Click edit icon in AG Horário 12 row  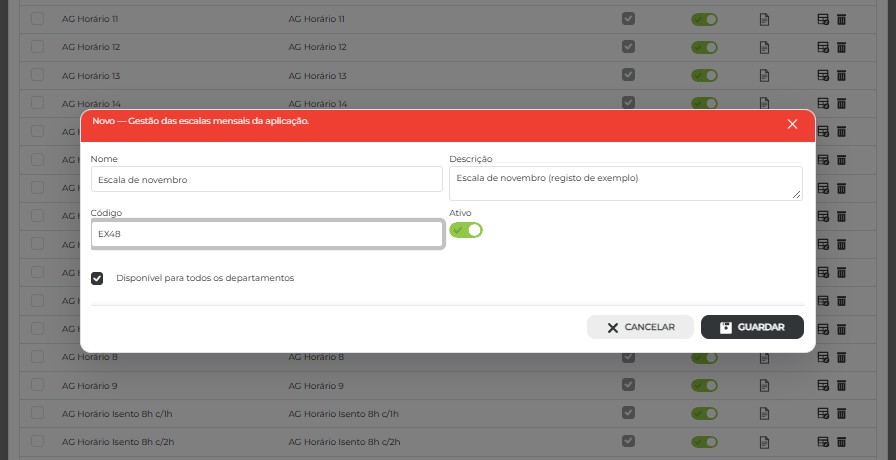click(823, 47)
